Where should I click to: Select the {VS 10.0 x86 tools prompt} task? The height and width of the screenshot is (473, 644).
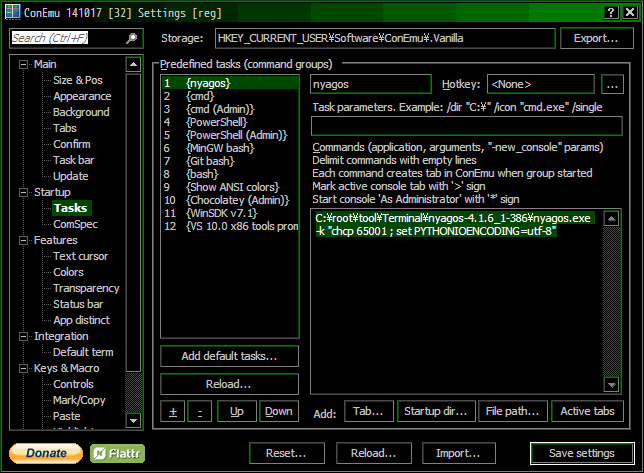230,226
